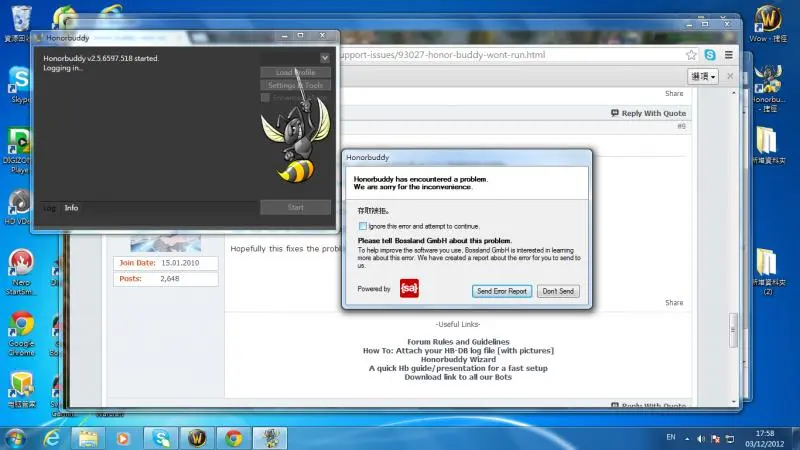Open Download link to all our Bots
The height and width of the screenshot is (450, 800).
point(458,377)
